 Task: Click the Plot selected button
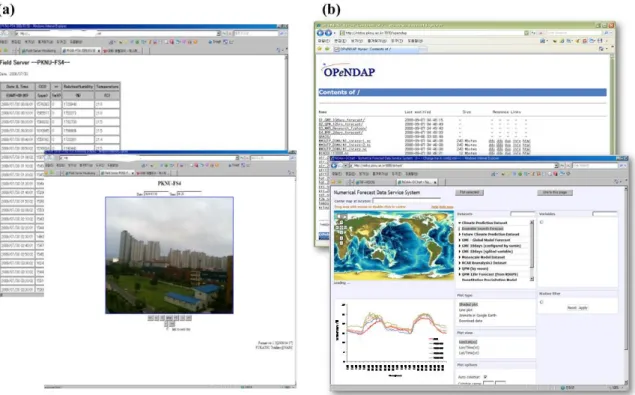click(469, 192)
